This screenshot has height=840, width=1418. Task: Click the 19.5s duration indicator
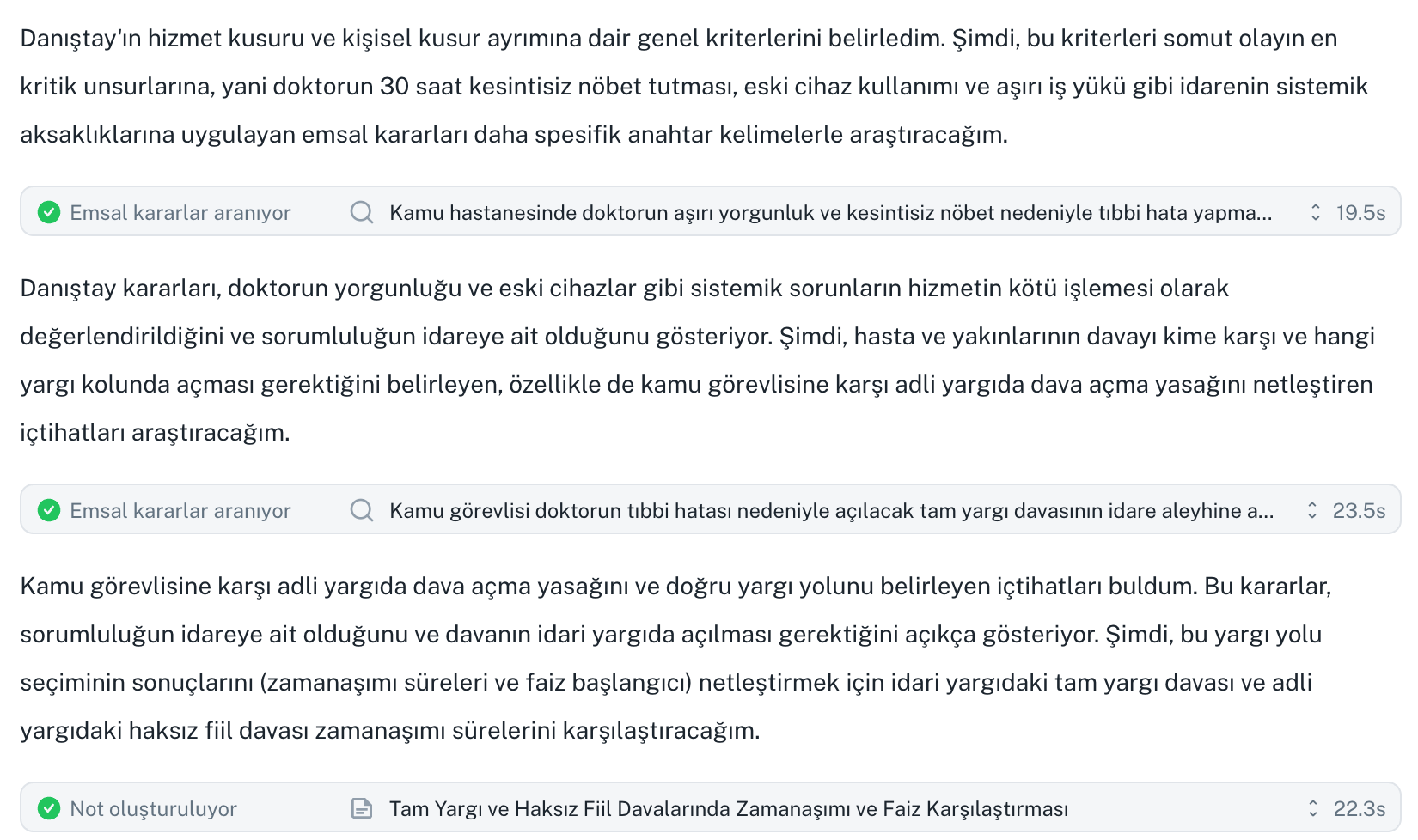(x=1361, y=211)
